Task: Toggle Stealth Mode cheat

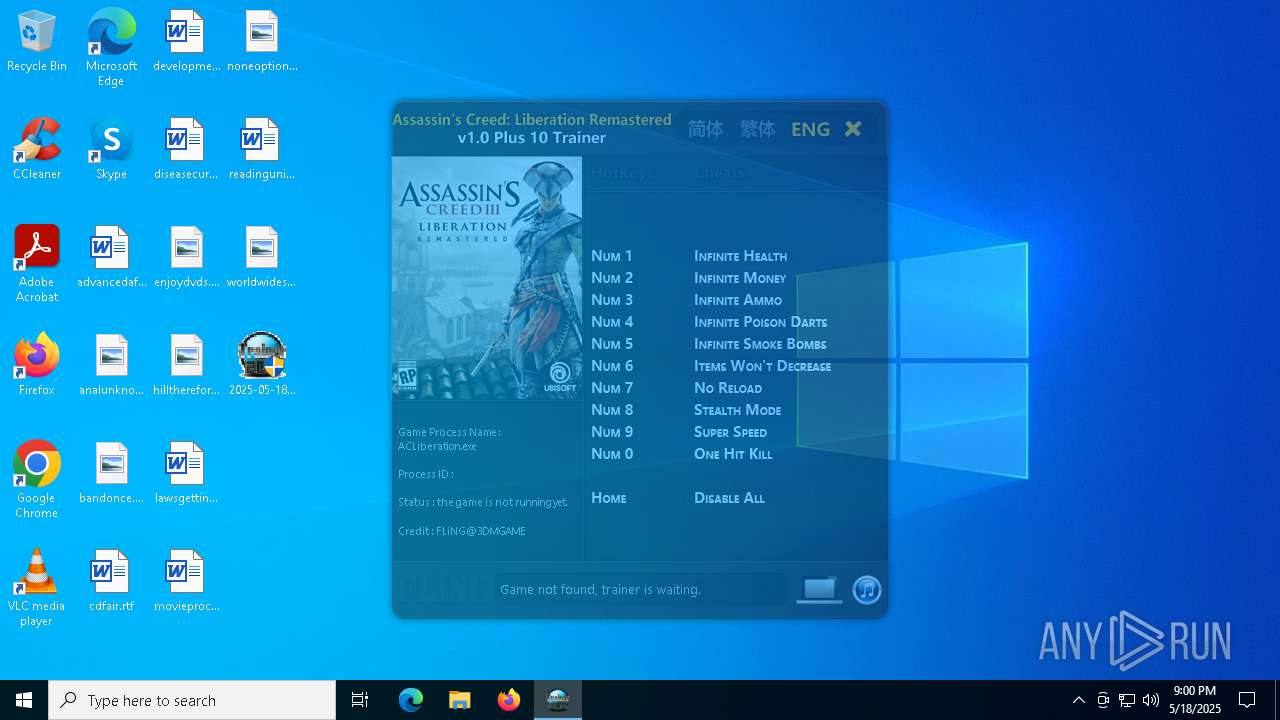Action: (x=737, y=410)
